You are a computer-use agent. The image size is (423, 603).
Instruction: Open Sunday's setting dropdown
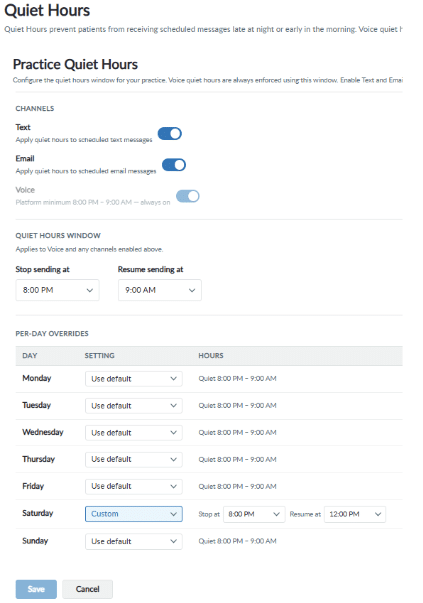tap(134, 541)
